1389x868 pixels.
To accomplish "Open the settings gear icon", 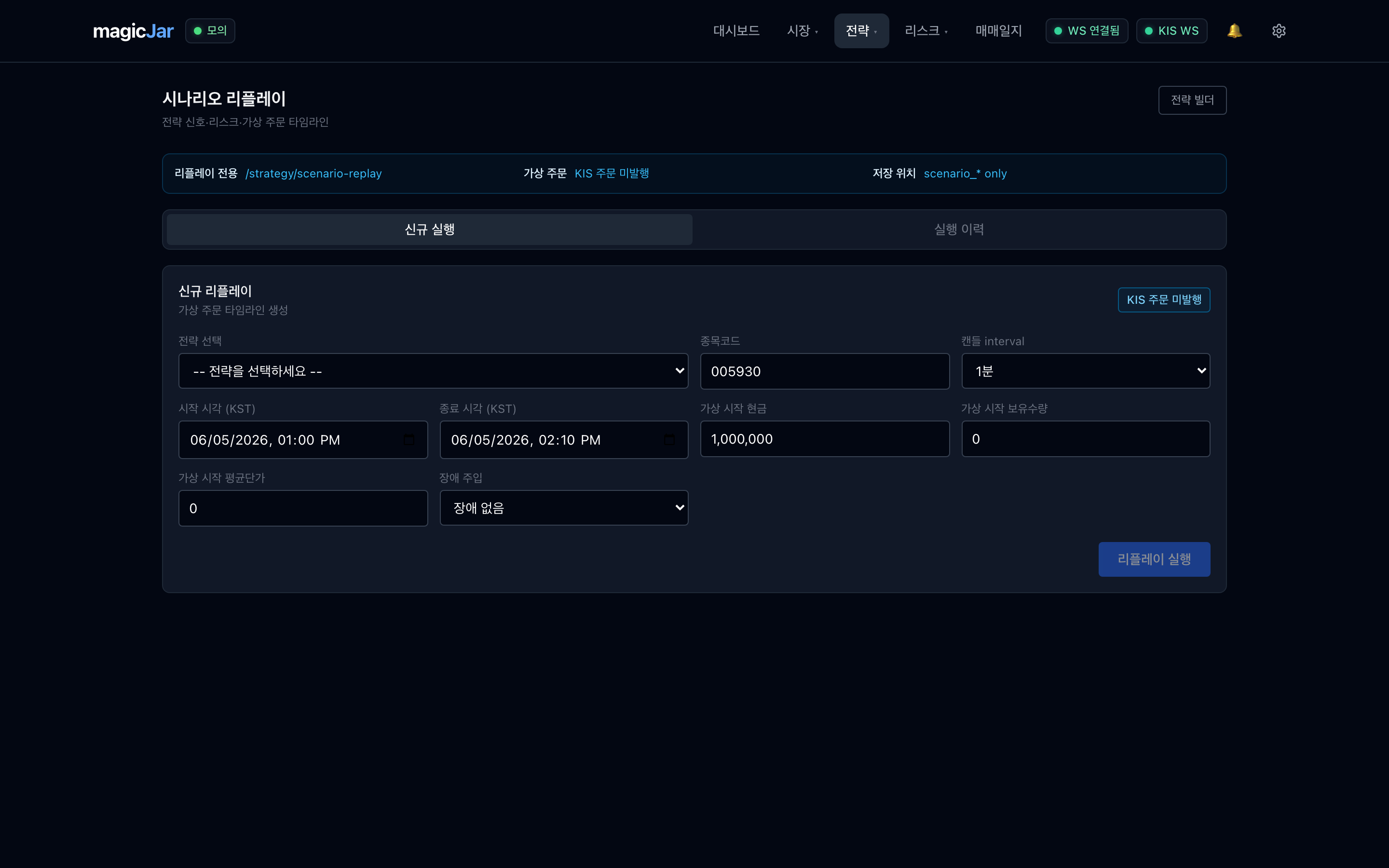I will tap(1279, 31).
